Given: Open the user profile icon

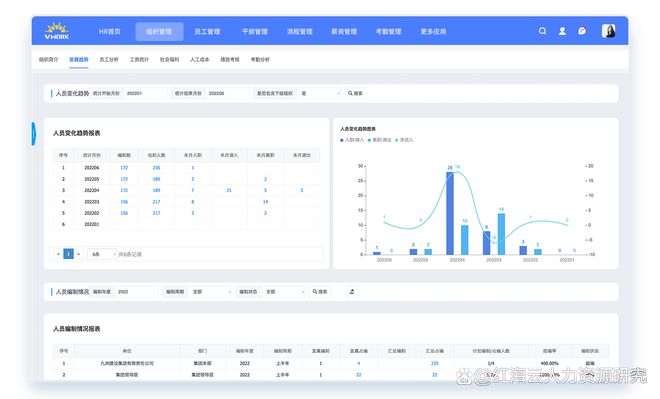Looking at the screenshot, I should pos(562,31).
